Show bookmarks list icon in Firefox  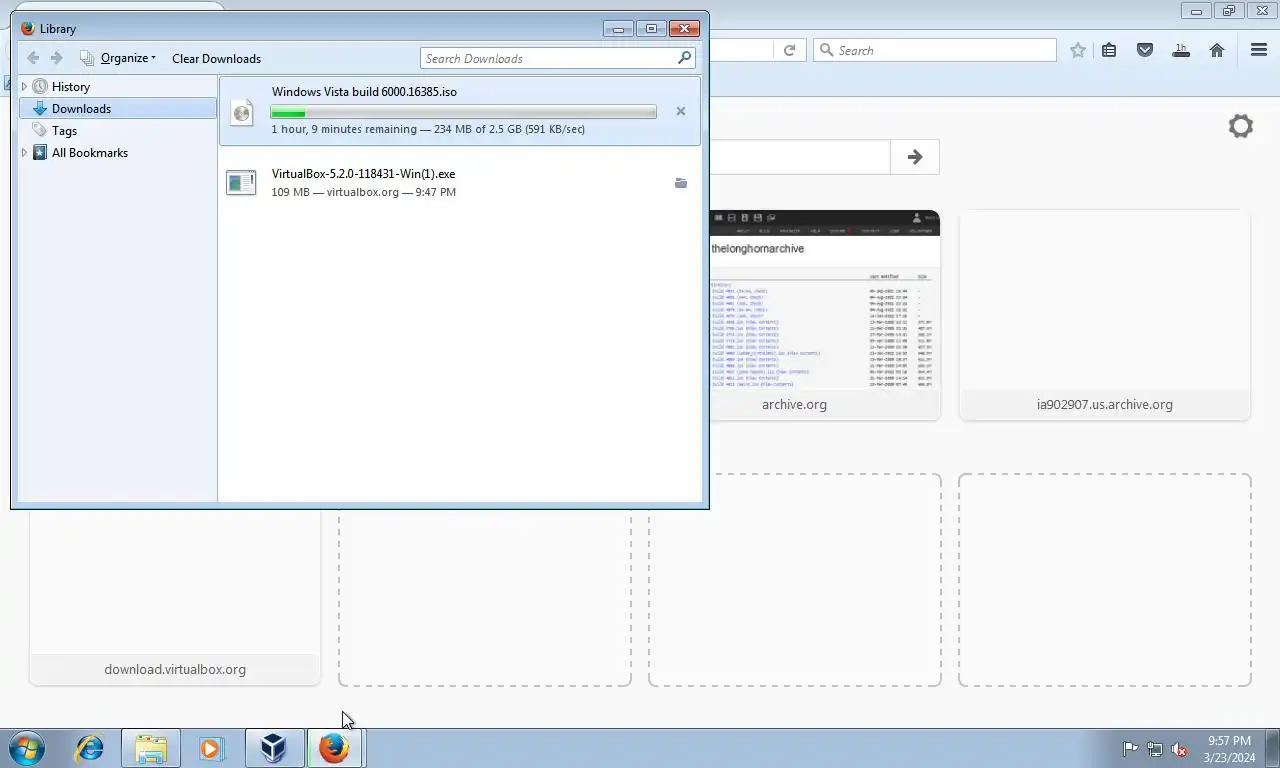point(1109,50)
